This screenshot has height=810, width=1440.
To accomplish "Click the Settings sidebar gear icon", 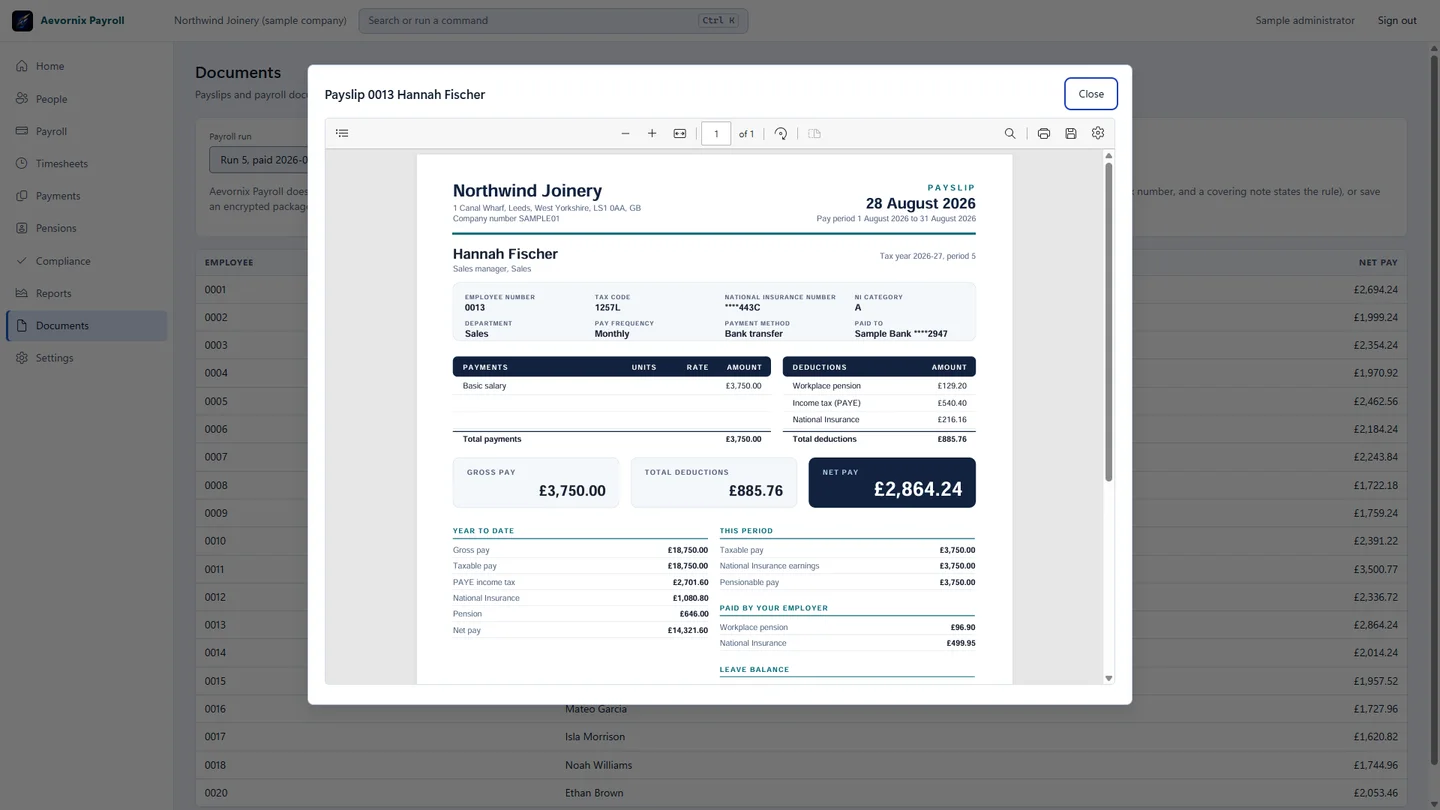I will (22, 358).
